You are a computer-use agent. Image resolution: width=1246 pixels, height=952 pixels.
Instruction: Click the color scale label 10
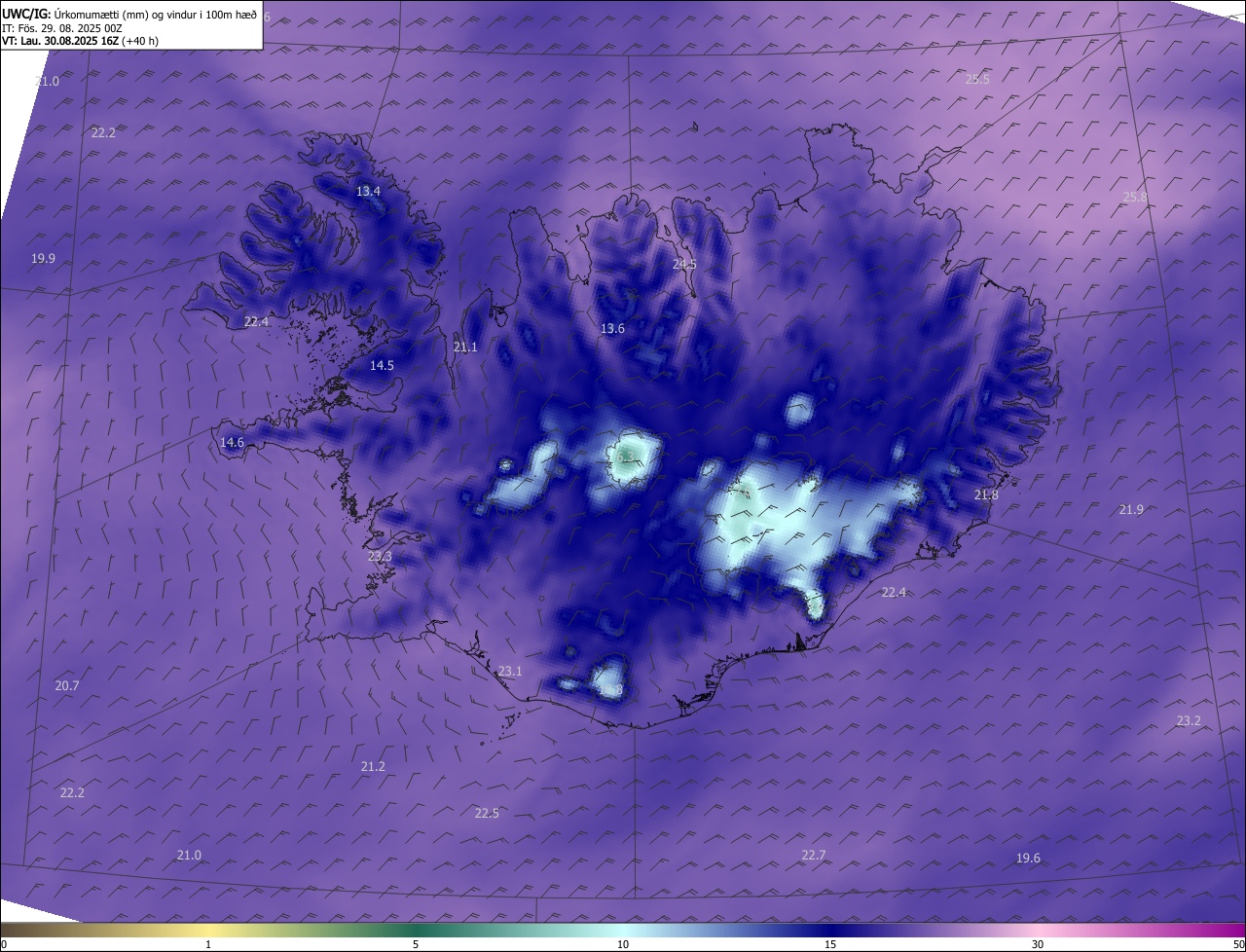coord(623,944)
